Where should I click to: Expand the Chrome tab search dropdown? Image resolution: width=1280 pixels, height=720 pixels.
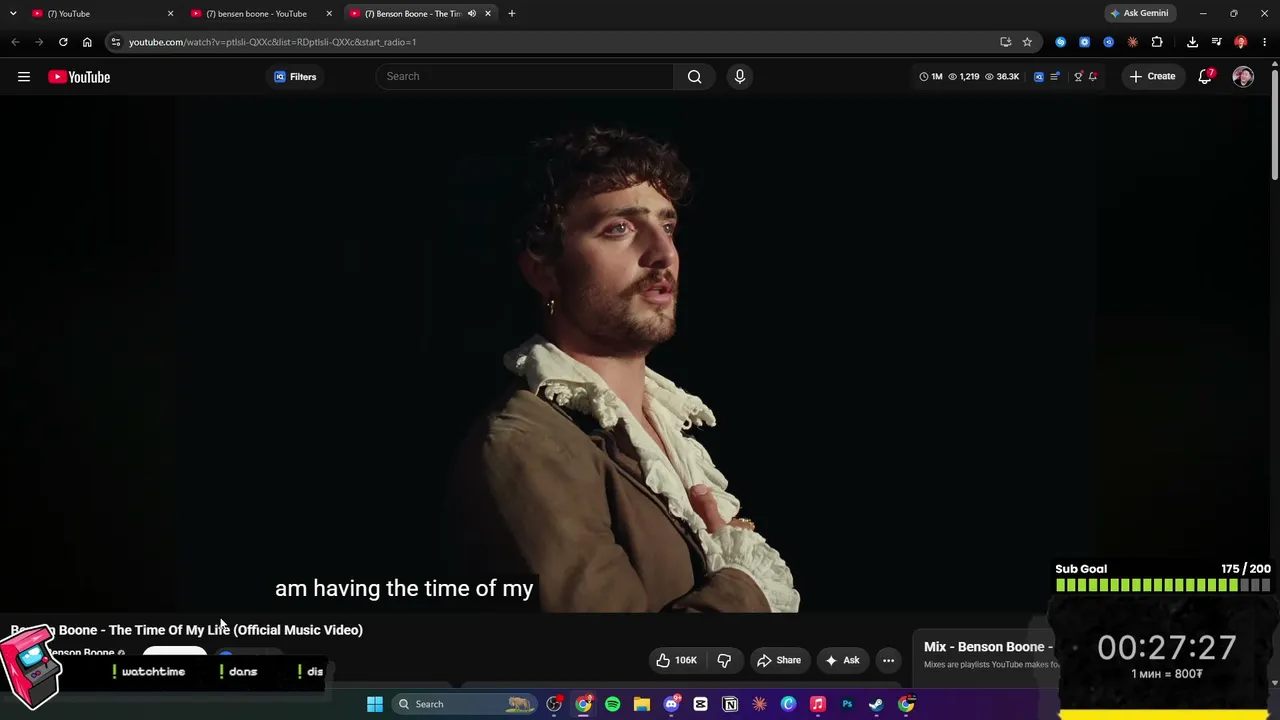[x=13, y=14]
